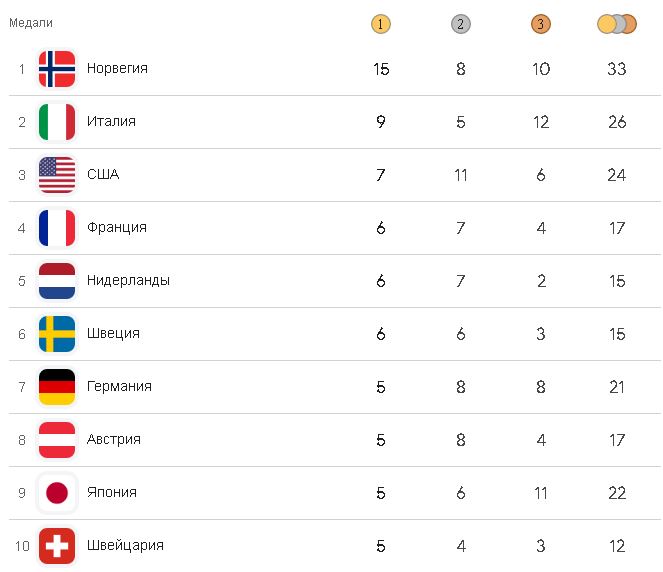Select the Япония country name

[x=112, y=492]
